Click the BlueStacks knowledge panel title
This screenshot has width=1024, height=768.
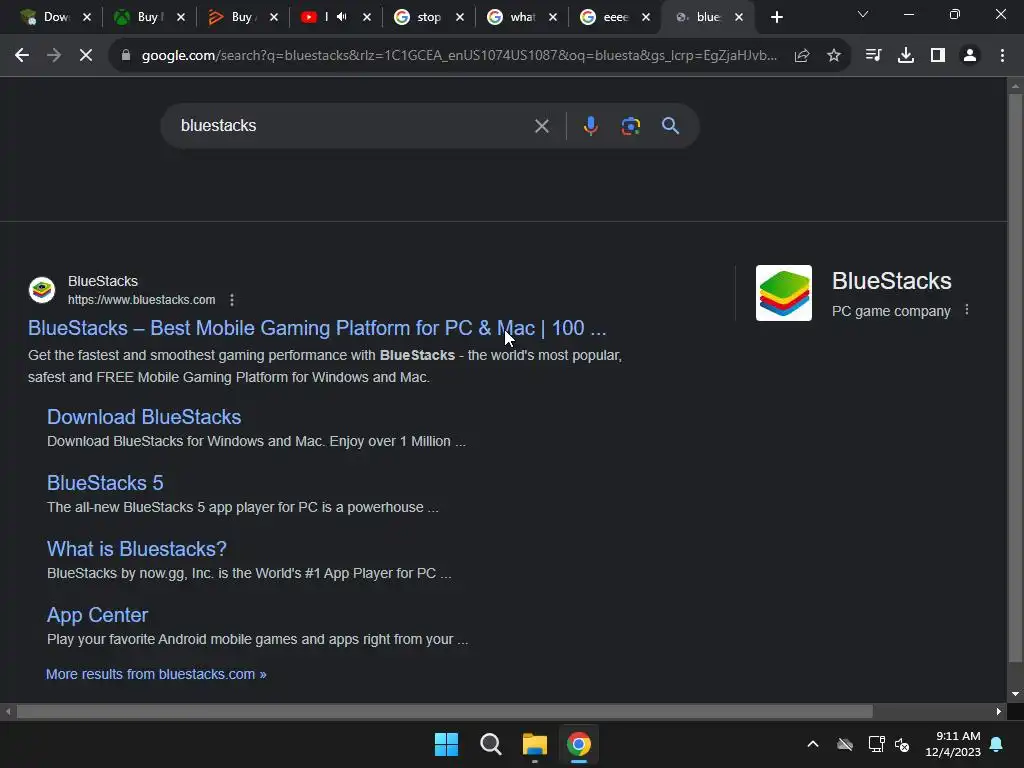(x=891, y=281)
